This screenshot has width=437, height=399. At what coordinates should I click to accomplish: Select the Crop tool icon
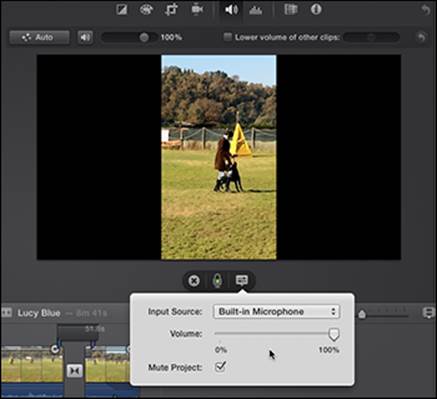pyautogui.click(x=171, y=10)
